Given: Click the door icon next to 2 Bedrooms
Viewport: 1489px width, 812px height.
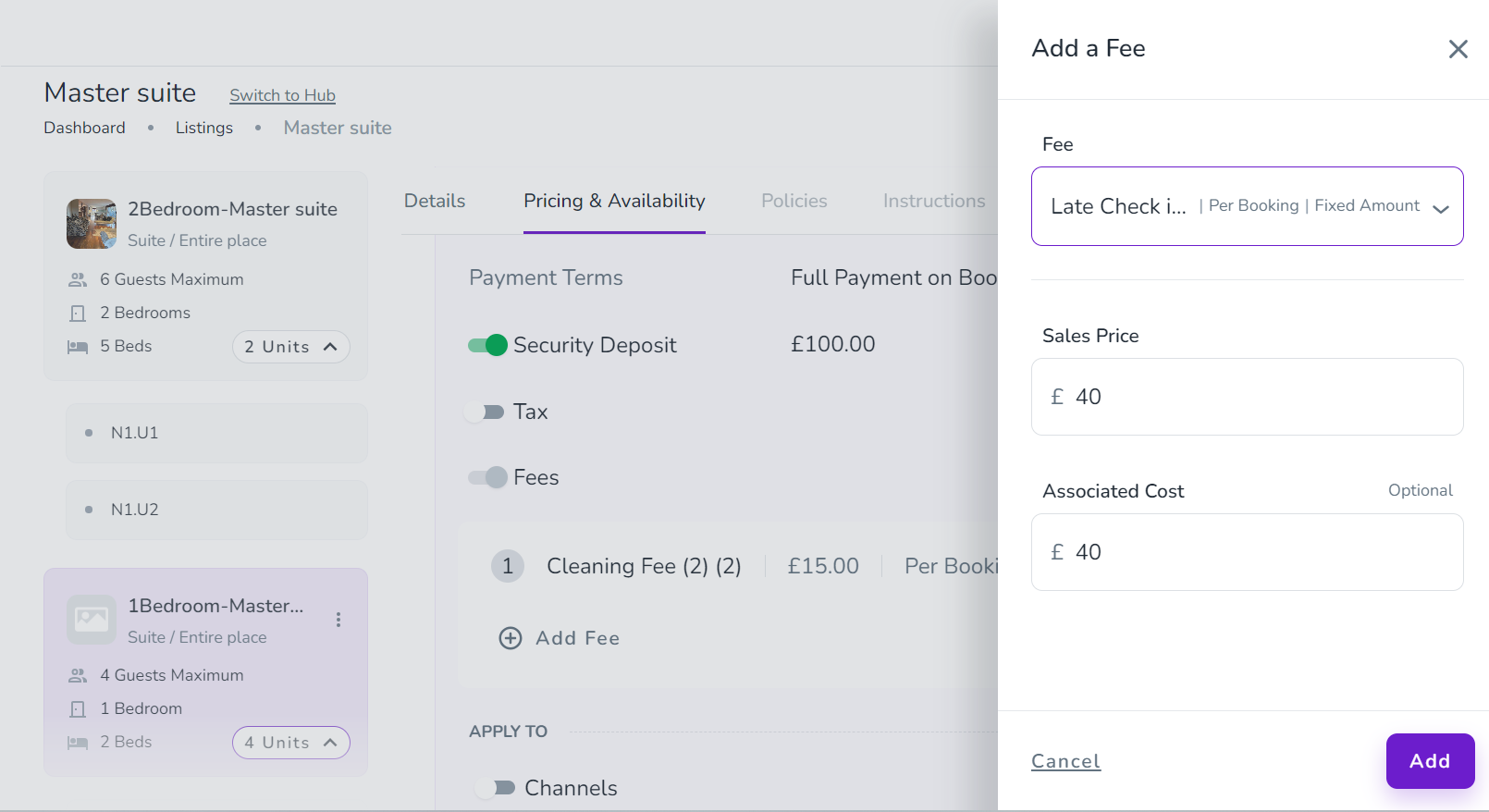Looking at the screenshot, I should [78, 314].
